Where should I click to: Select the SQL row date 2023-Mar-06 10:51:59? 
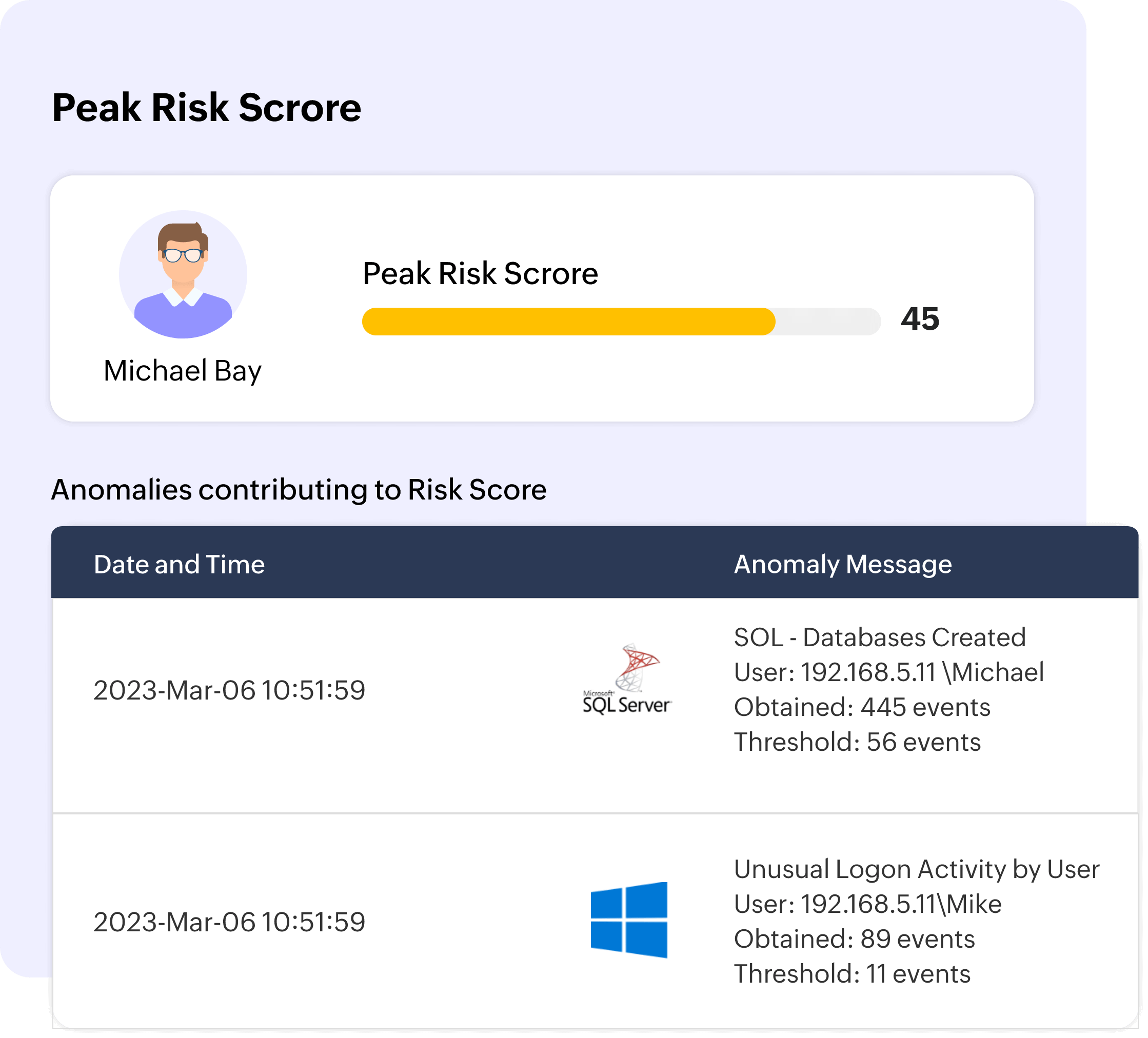pyautogui.click(x=229, y=690)
